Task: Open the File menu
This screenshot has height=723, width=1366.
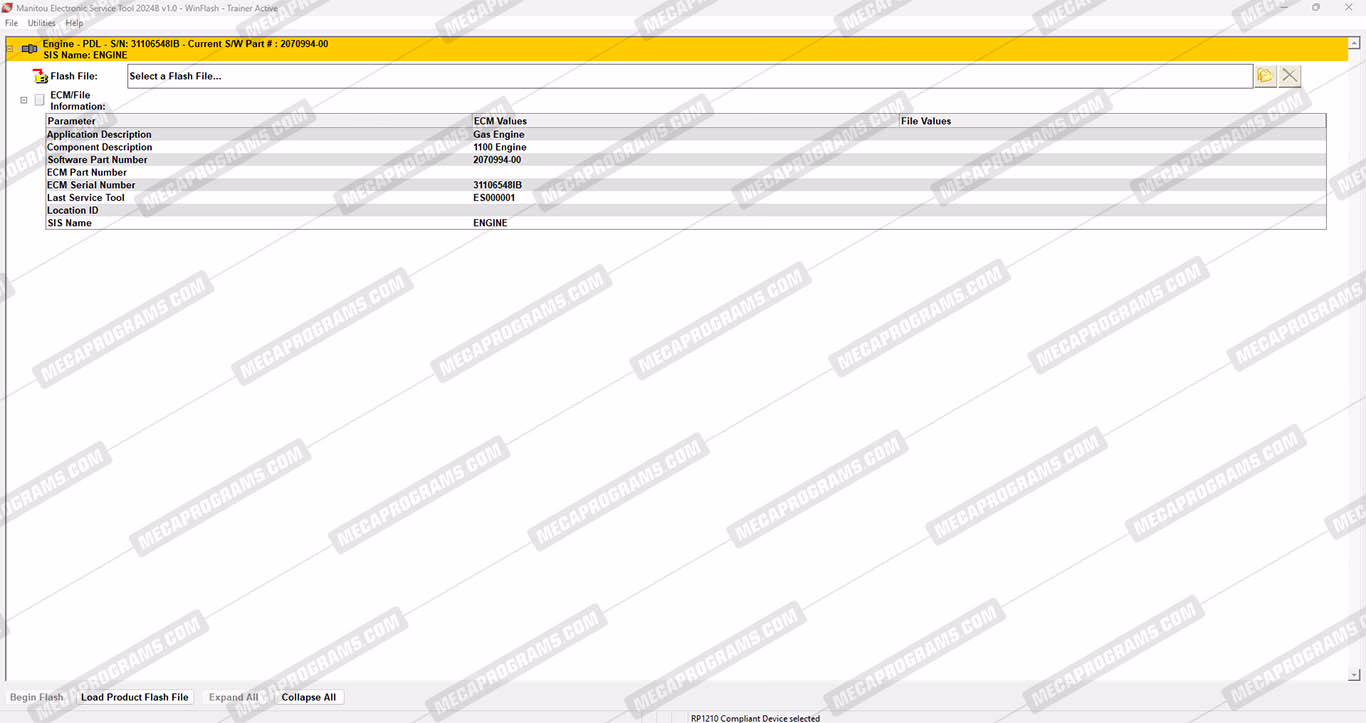Action: [x=11, y=23]
